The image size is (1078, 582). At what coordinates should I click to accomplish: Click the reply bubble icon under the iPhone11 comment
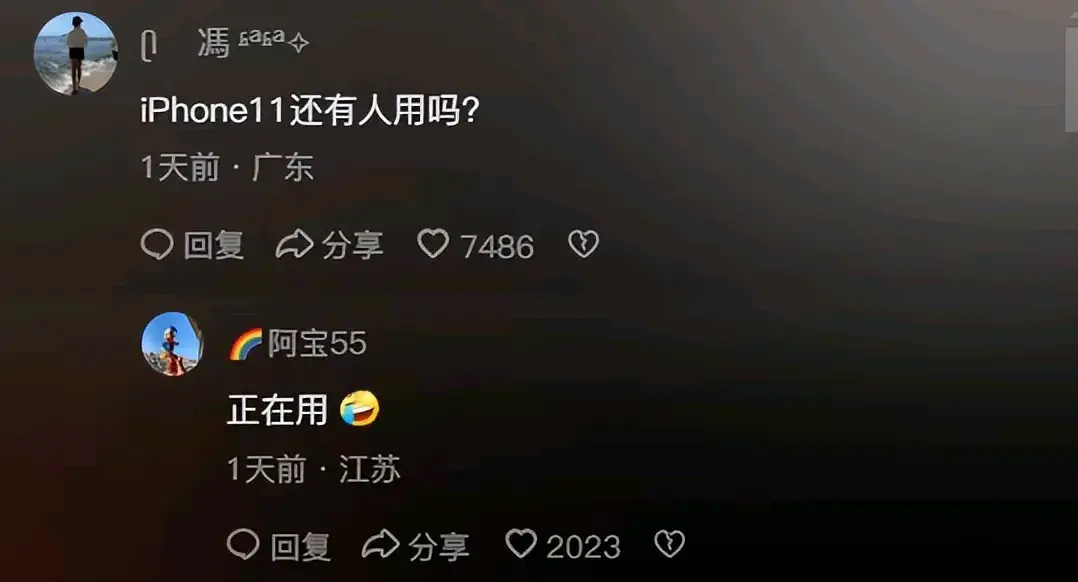coord(157,244)
